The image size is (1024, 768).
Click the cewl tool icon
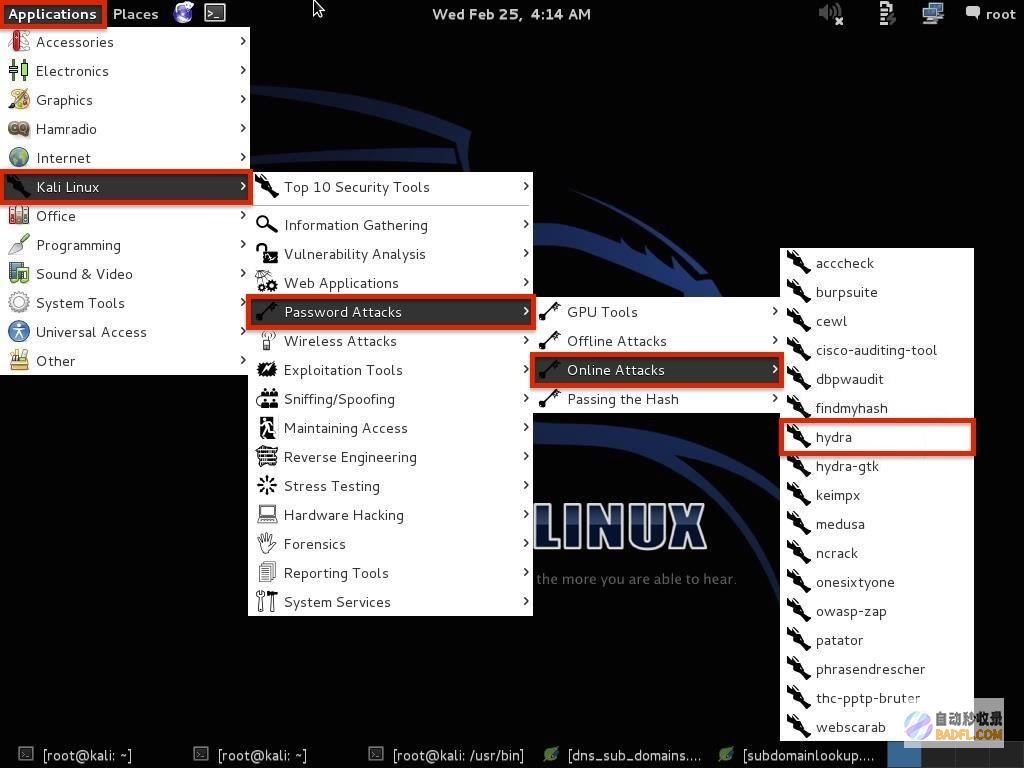pos(798,321)
